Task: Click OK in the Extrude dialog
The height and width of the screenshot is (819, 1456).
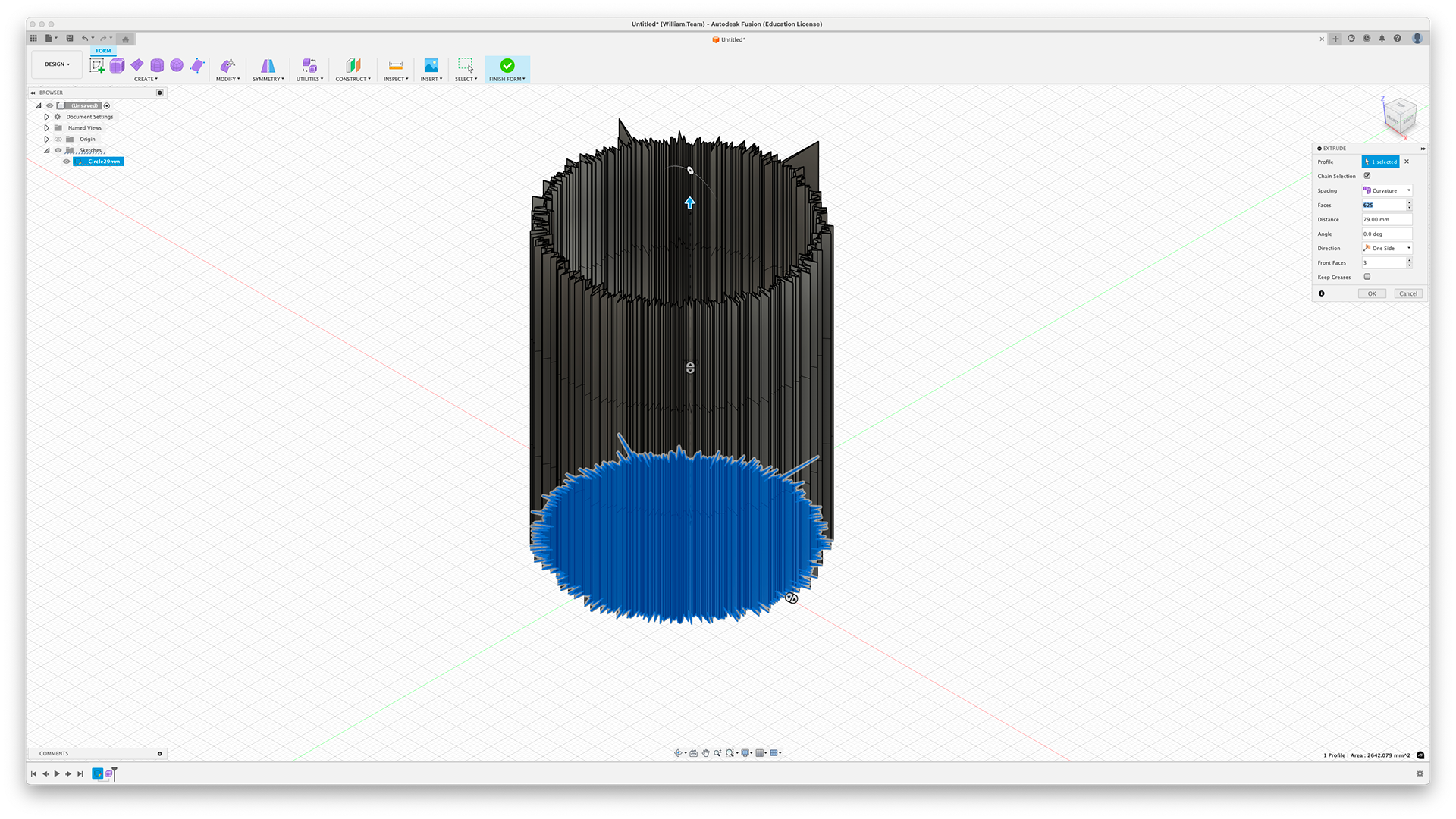Action: click(x=1372, y=293)
